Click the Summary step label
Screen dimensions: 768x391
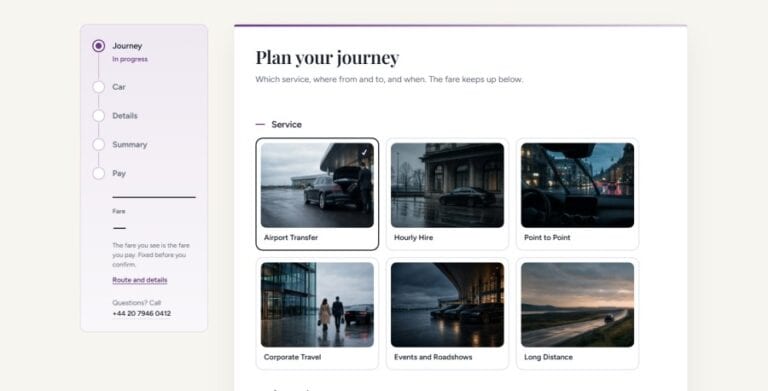[130, 145]
